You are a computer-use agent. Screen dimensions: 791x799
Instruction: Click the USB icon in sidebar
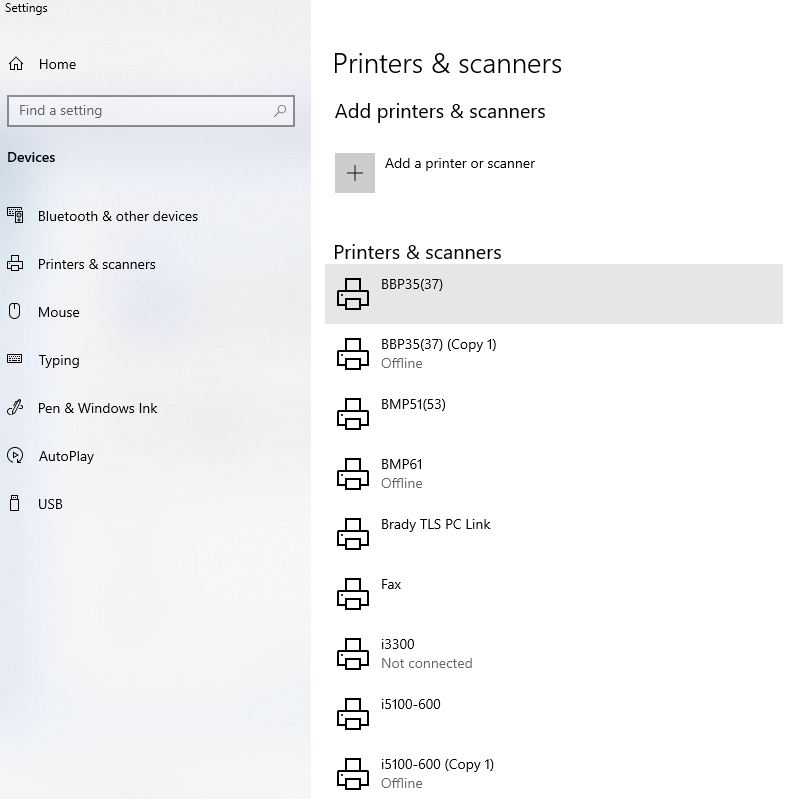click(x=15, y=503)
